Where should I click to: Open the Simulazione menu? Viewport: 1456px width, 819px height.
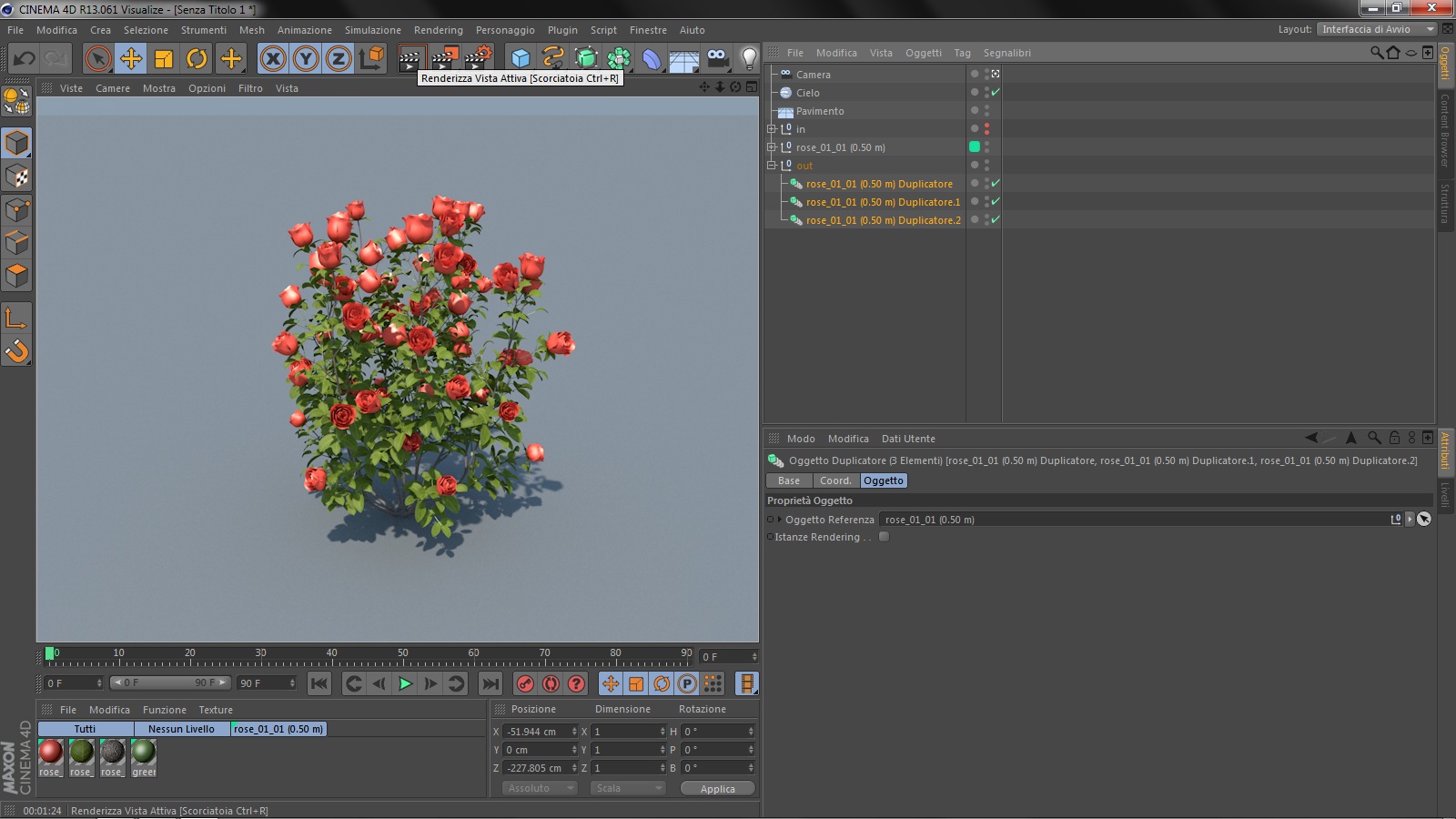pos(372,30)
